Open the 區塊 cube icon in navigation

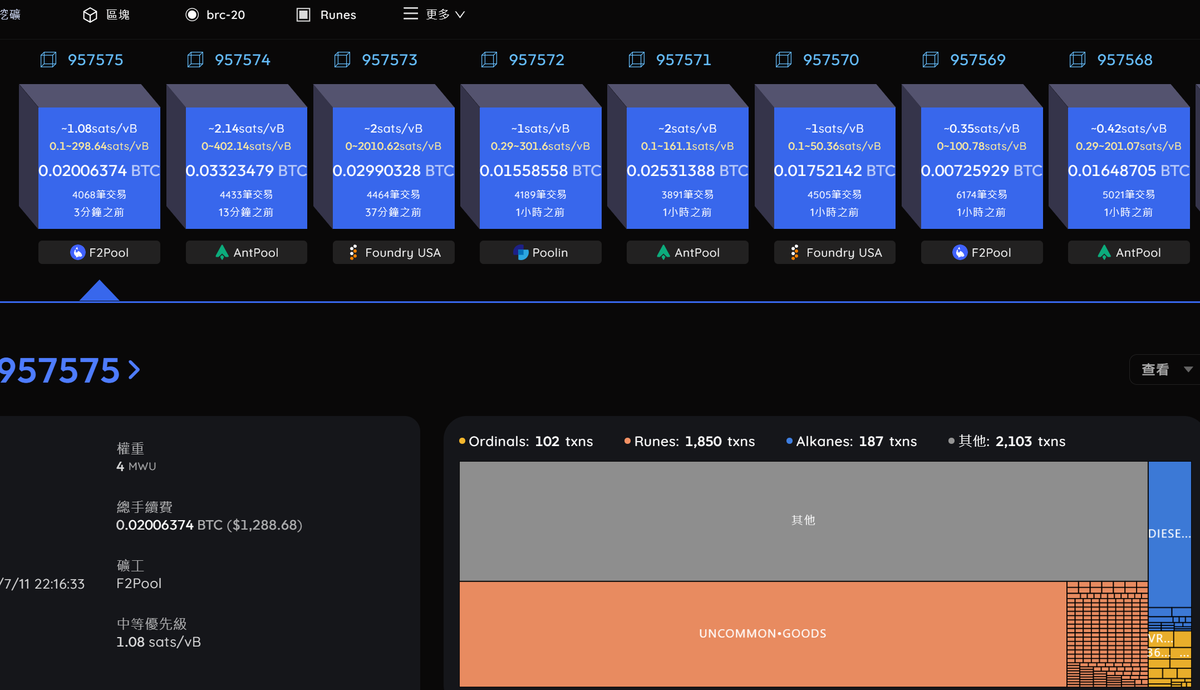click(x=90, y=15)
